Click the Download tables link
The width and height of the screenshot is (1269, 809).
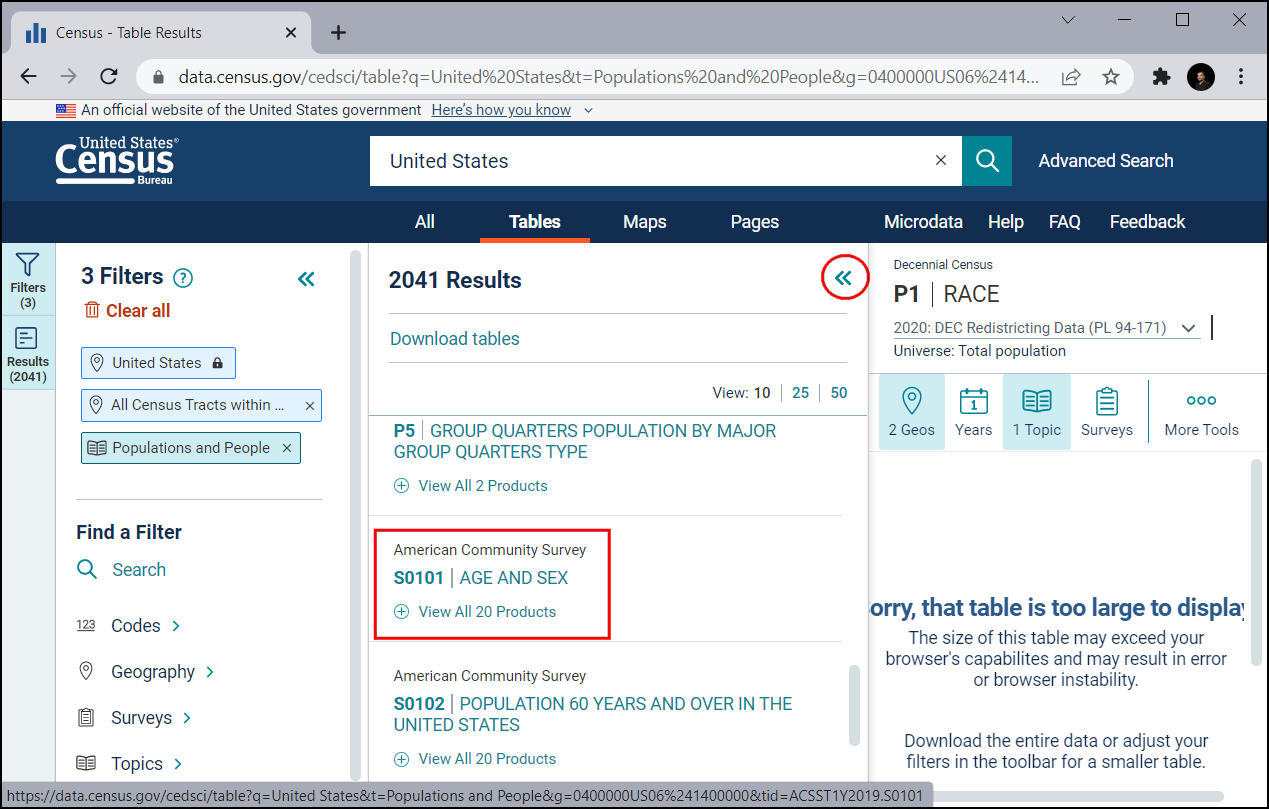pyautogui.click(x=455, y=339)
